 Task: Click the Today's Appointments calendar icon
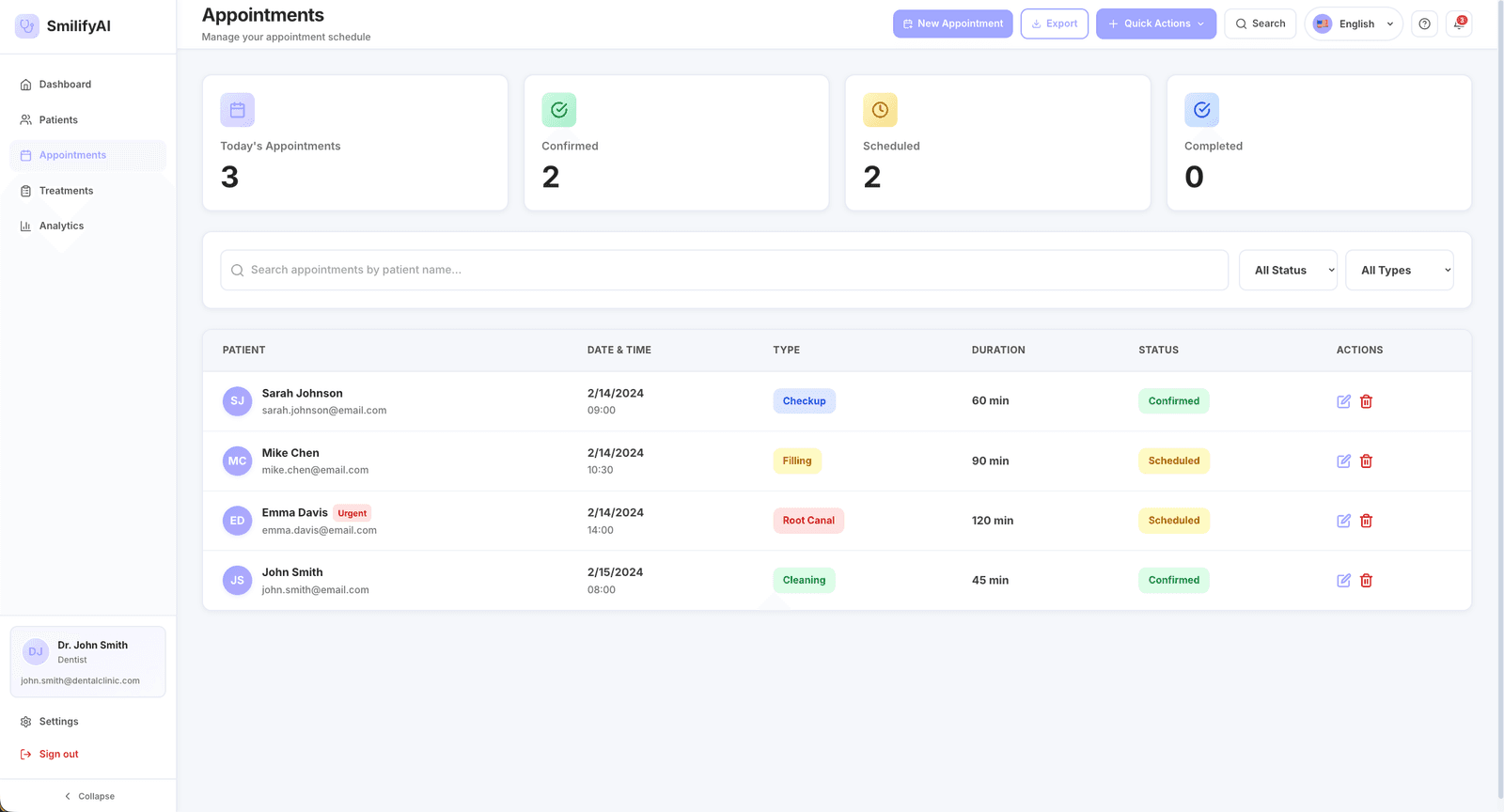point(237,110)
